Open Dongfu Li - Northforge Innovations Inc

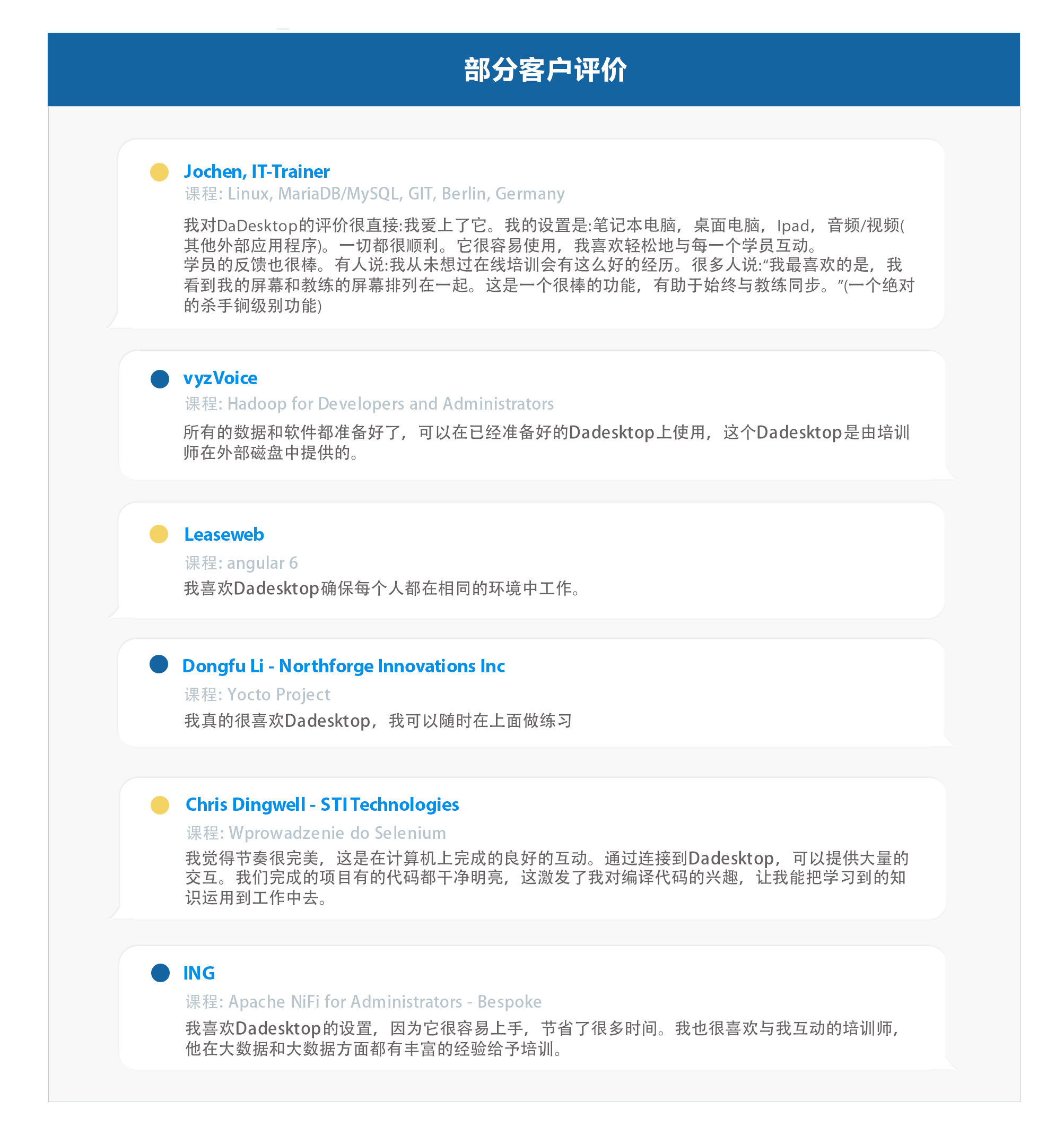click(343, 666)
